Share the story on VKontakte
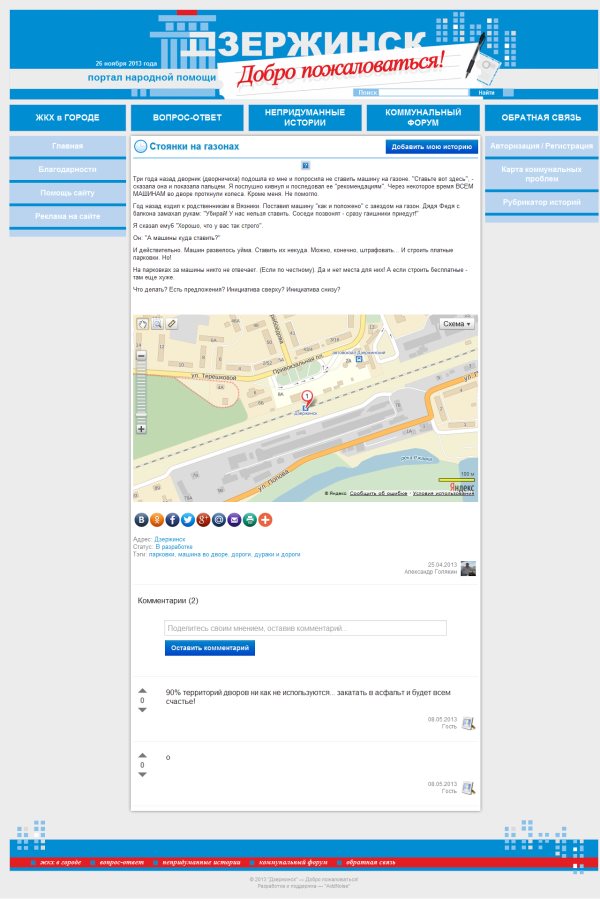600x899 pixels. coord(141,520)
